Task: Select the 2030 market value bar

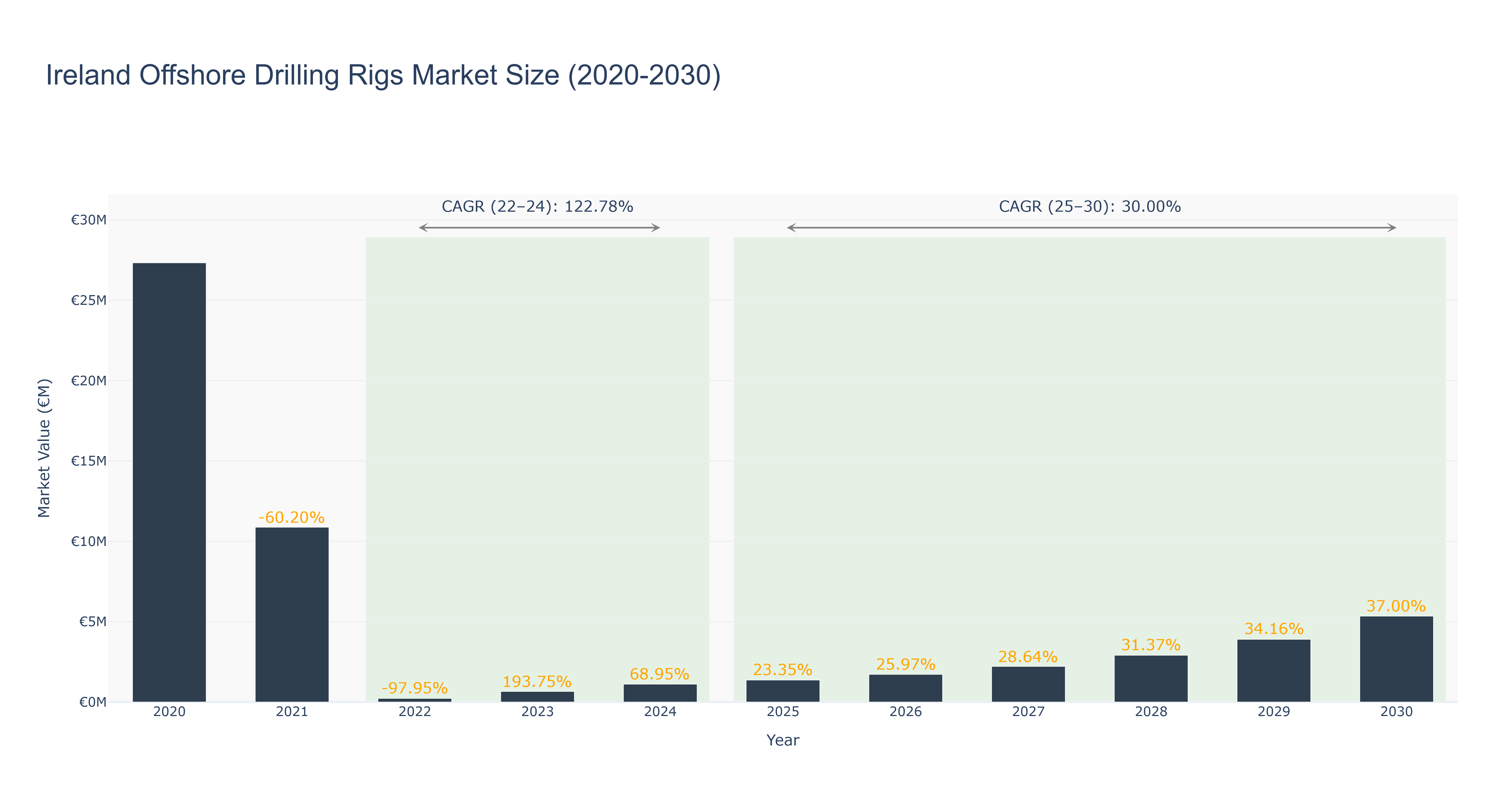Action: pos(1396,659)
